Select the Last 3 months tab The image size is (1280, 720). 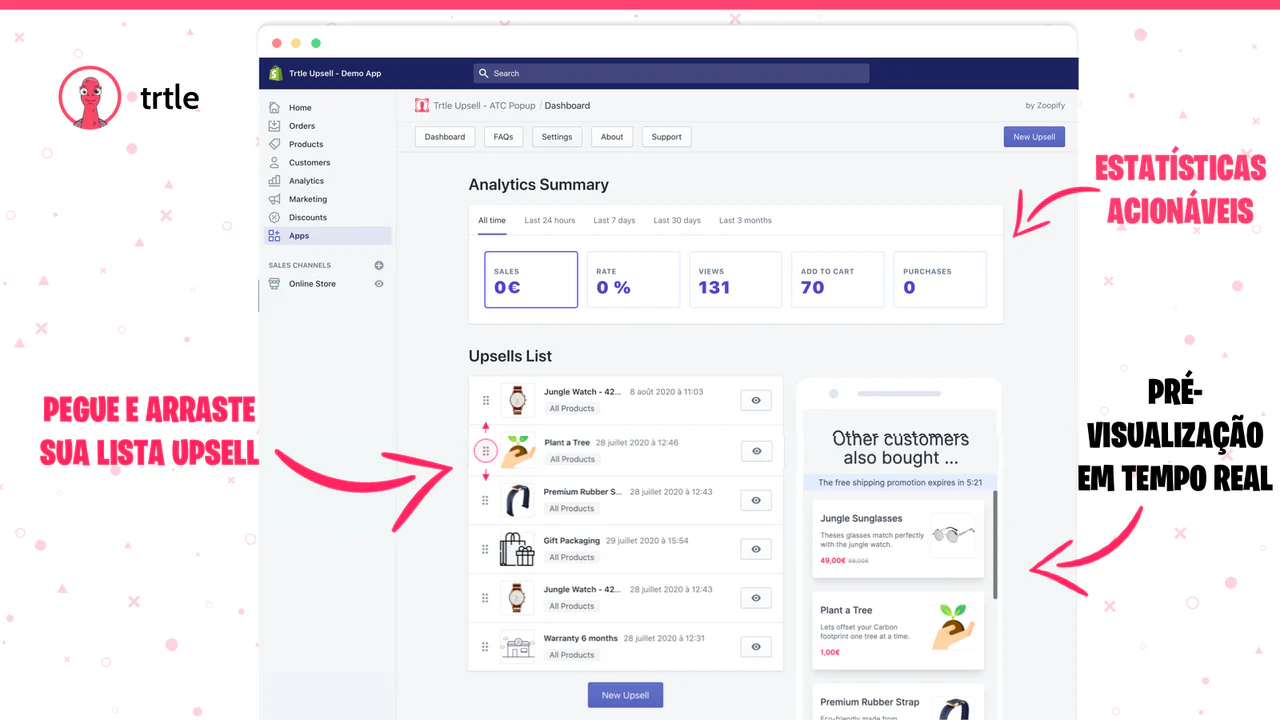[745, 220]
